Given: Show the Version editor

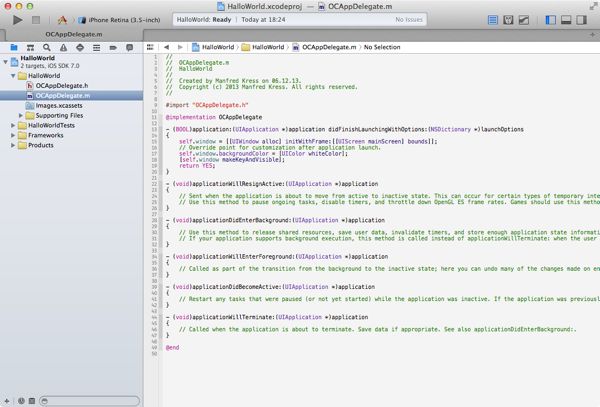Looking at the screenshot, I should click(524, 20).
